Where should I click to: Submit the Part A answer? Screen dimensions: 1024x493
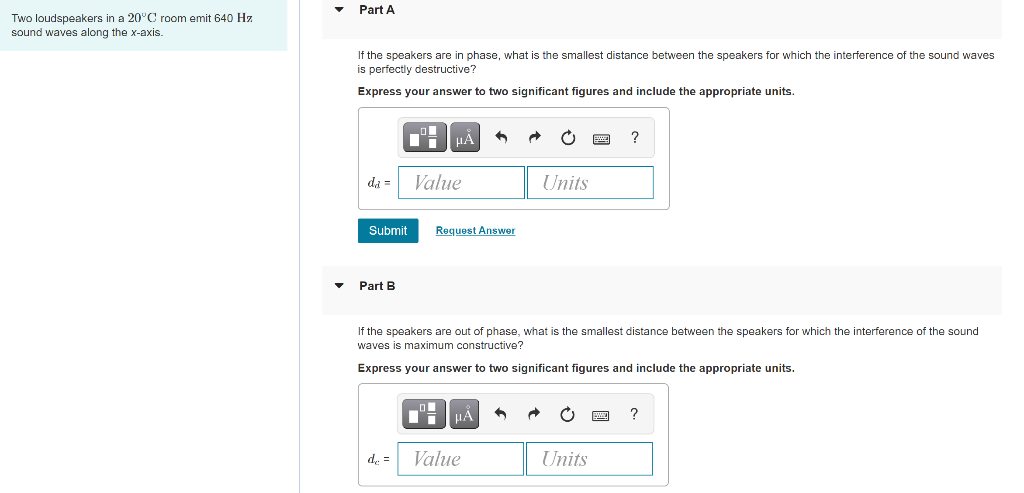click(388, 231)
